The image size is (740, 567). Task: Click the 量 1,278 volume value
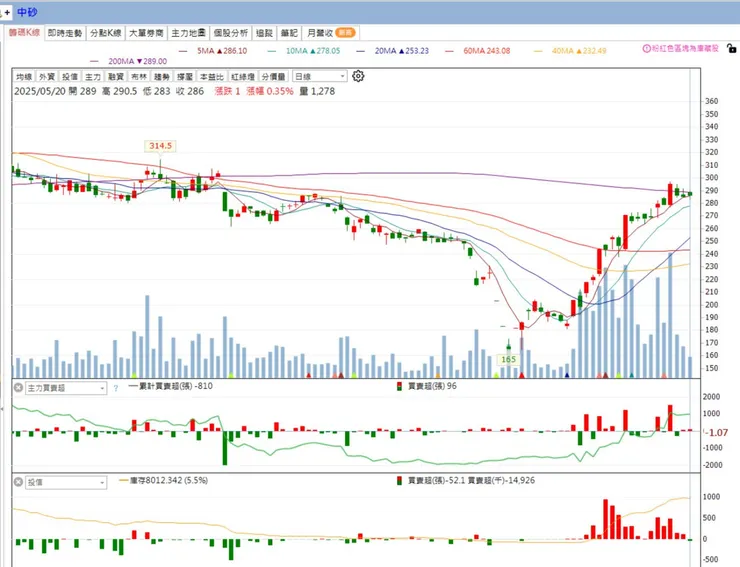(317, 91)
